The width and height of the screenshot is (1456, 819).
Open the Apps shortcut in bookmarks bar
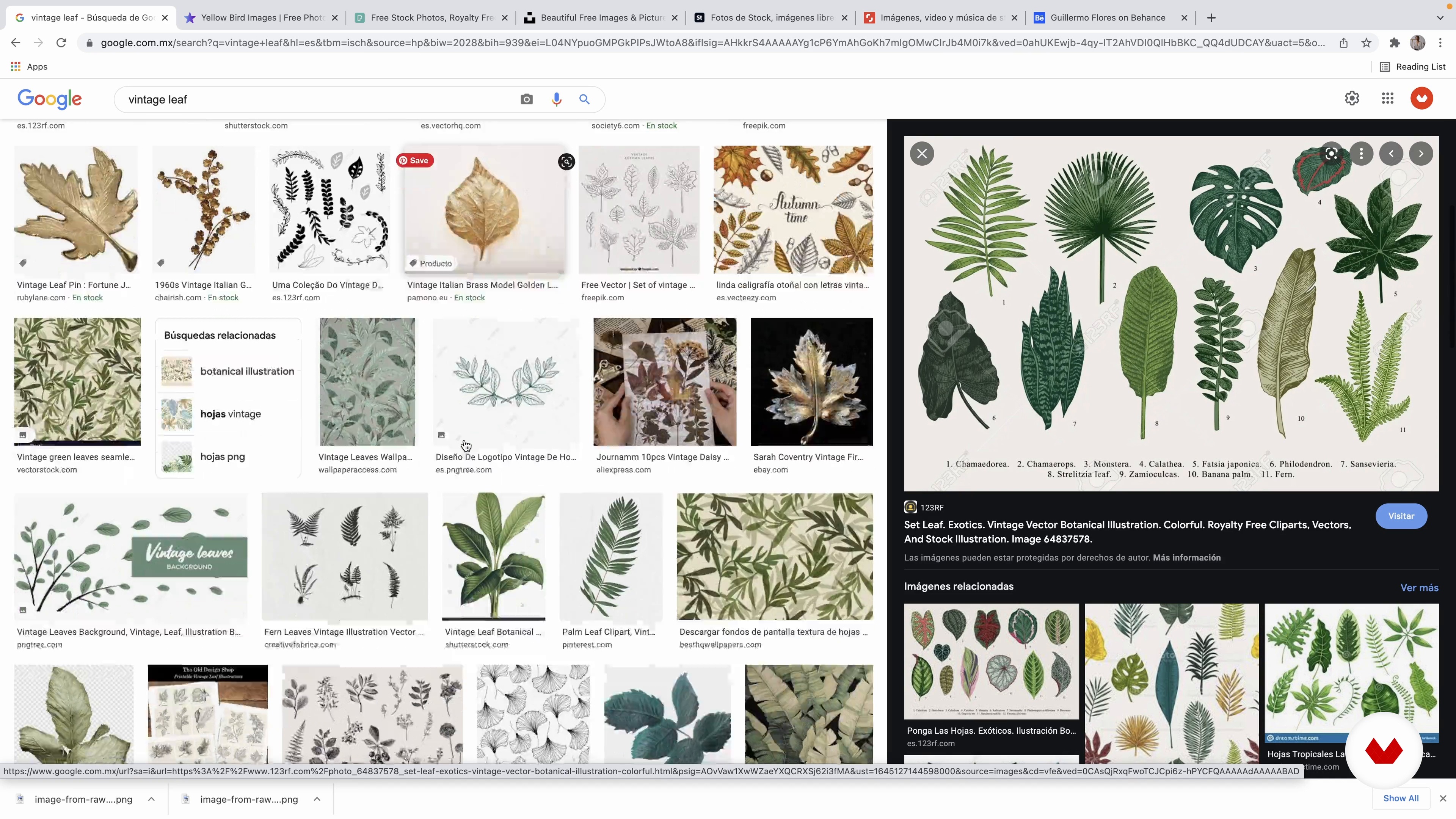coord(29,67)
